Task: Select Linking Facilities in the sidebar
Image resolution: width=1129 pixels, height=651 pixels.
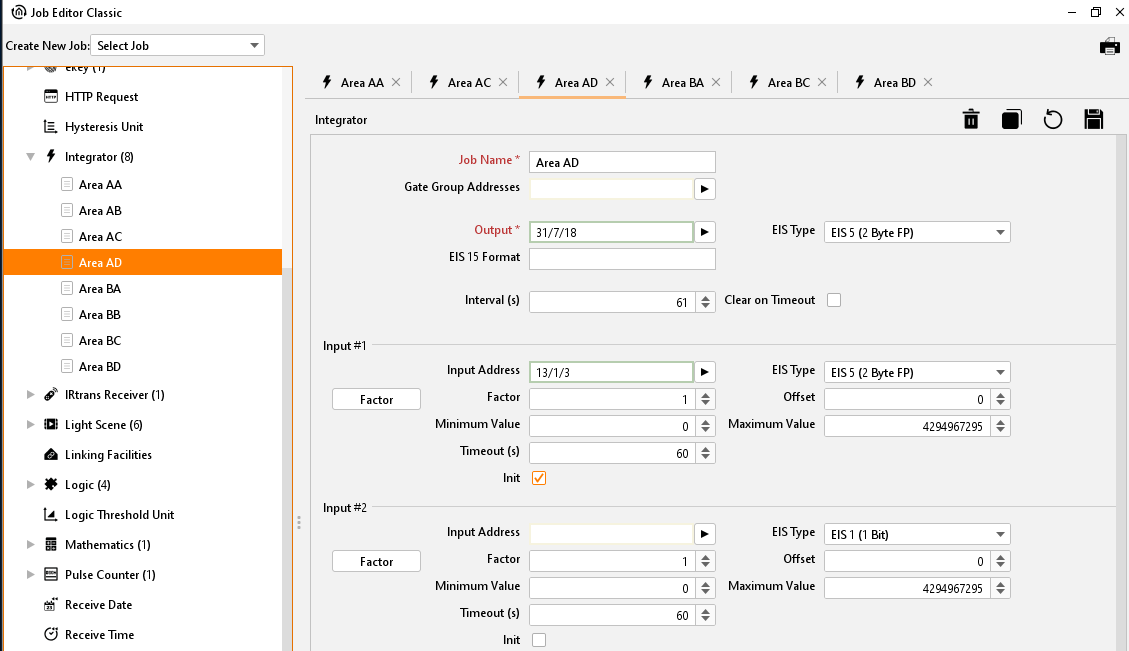Action: (108, 455)
